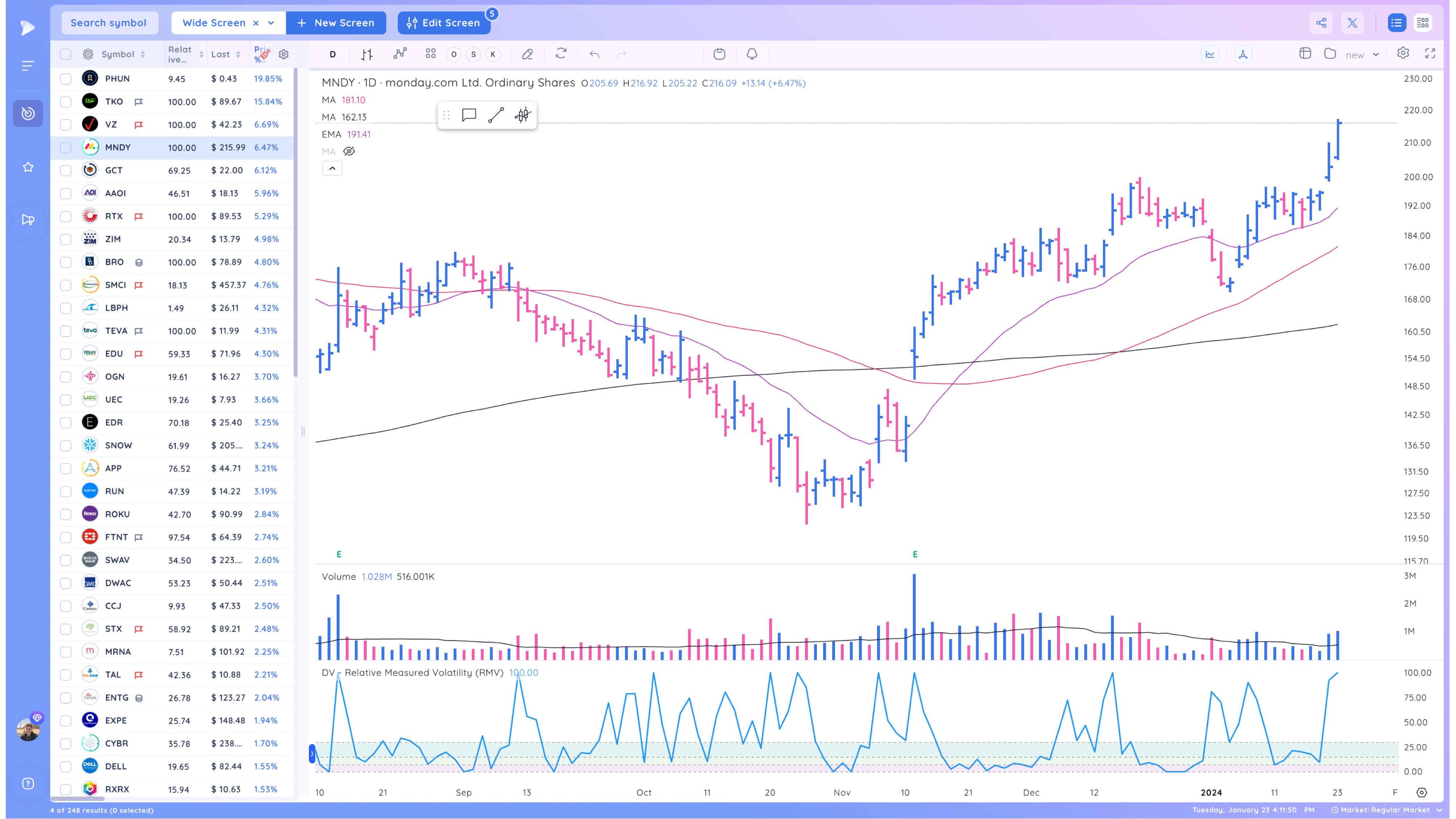Select ROKU row in watchlist
This screenshot has height=819, width=1456.
[x=173, y=514]
